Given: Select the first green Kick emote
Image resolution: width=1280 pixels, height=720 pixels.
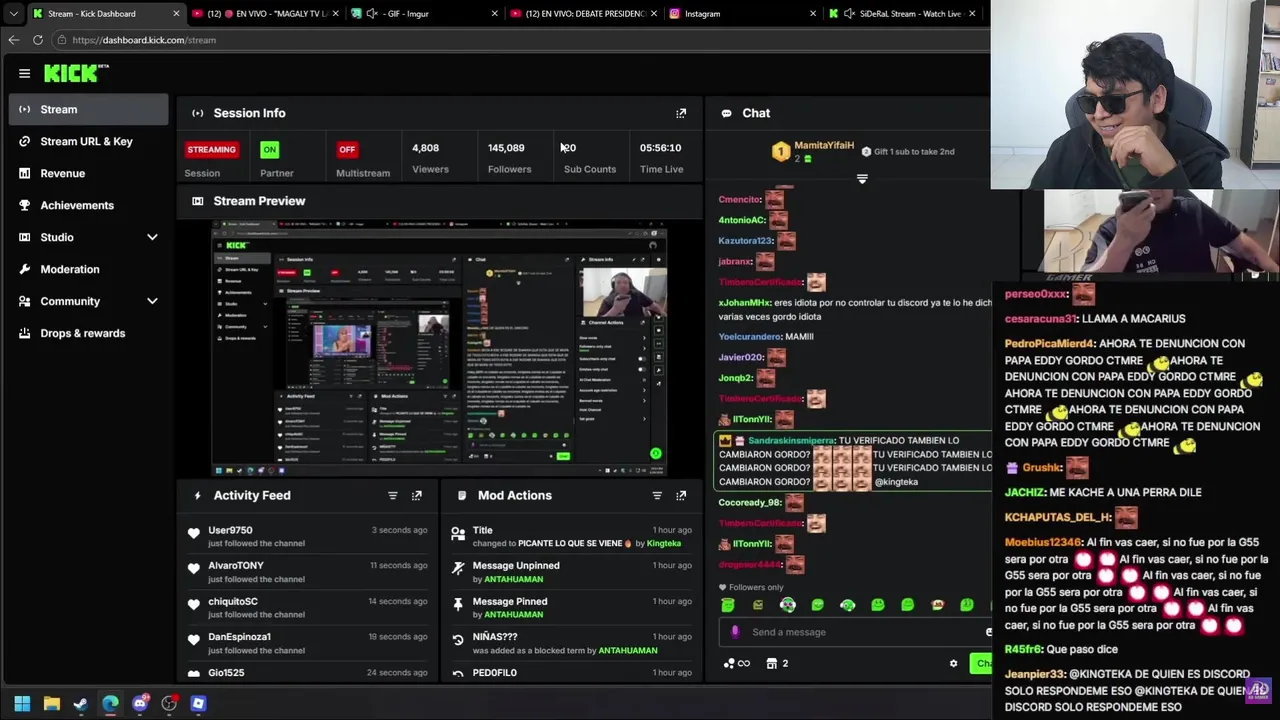Looking at the screenshot, I should tap(728, 605).
